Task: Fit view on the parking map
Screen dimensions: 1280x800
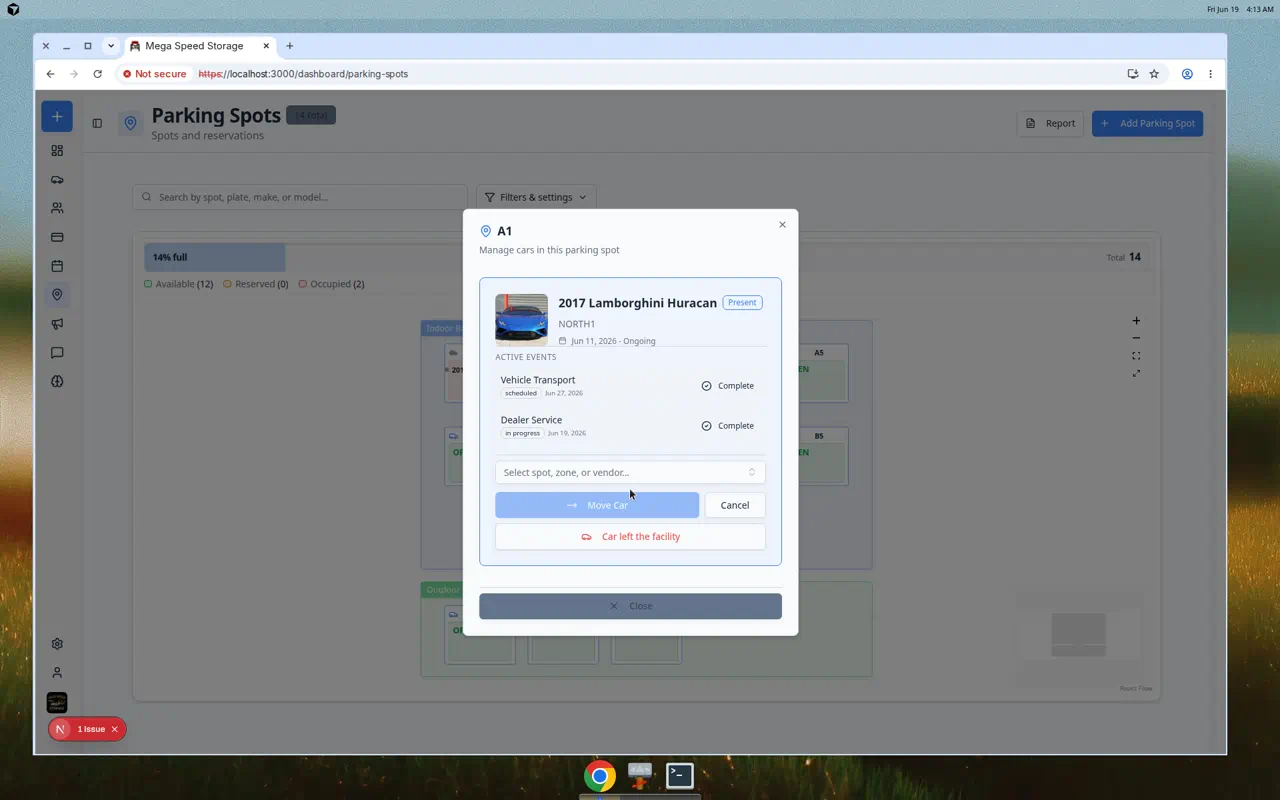Action: pos(1136,356)
